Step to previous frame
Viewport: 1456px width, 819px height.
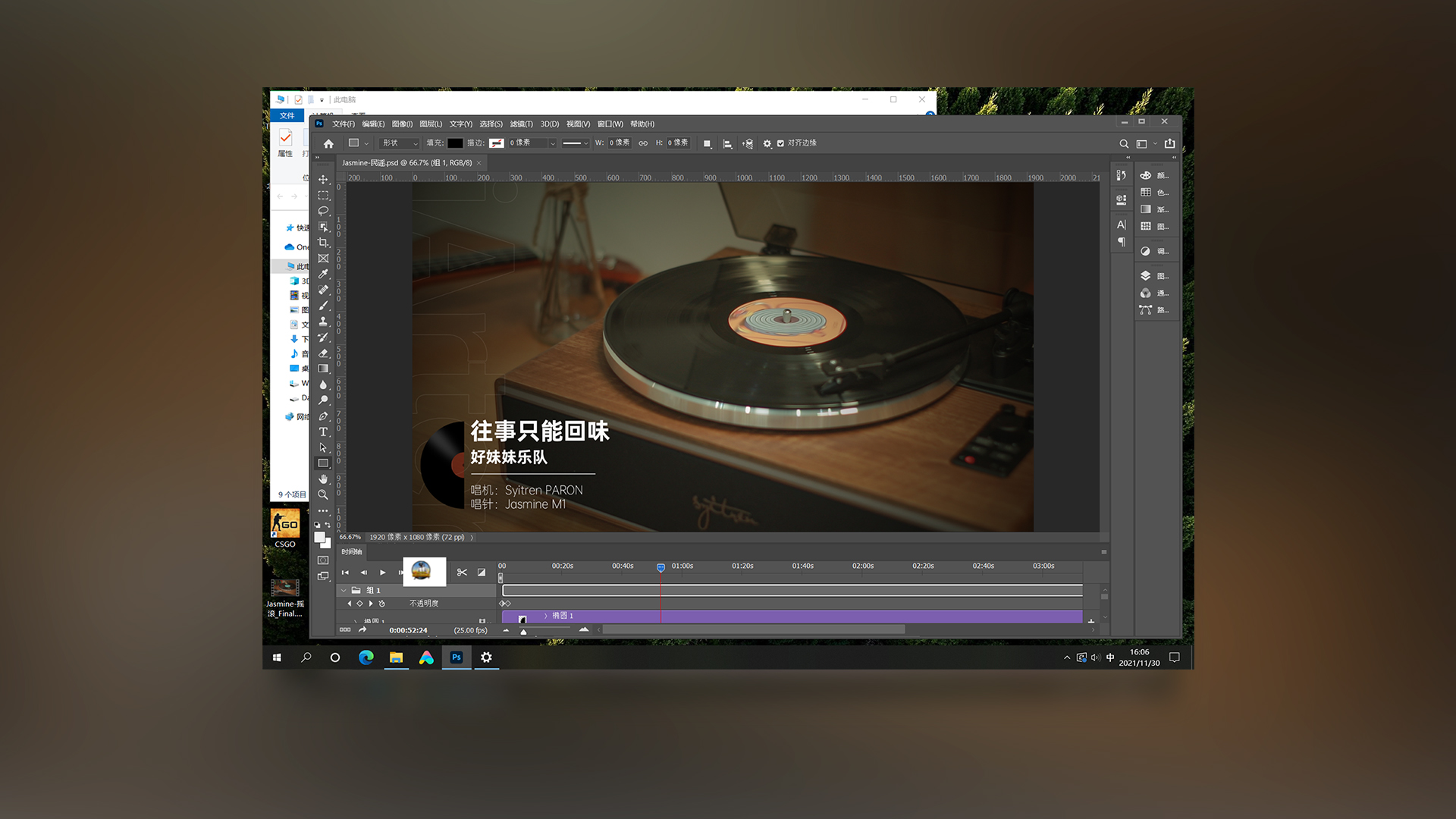pos(363,573)
